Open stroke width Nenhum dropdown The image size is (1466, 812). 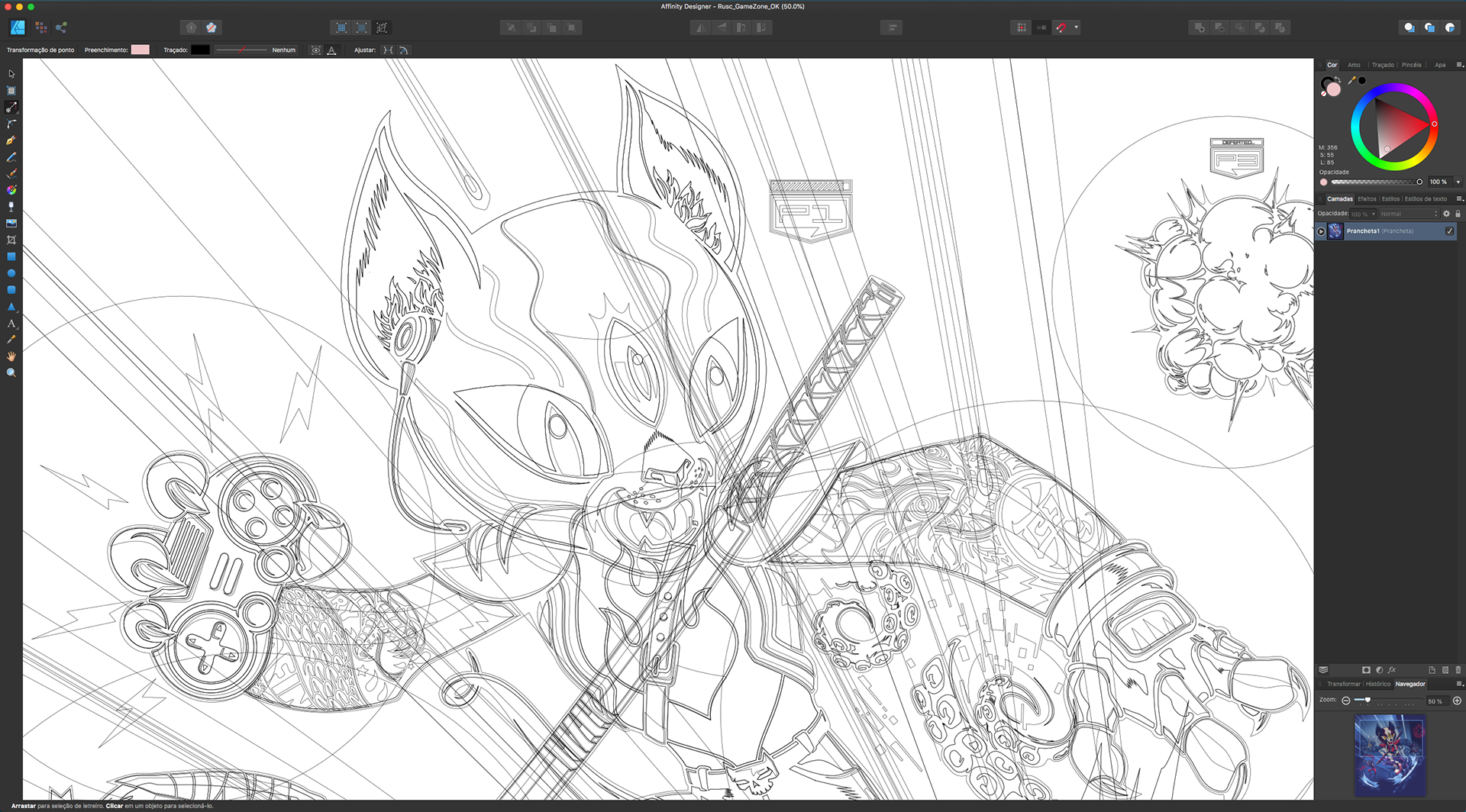tap(256, 50)
